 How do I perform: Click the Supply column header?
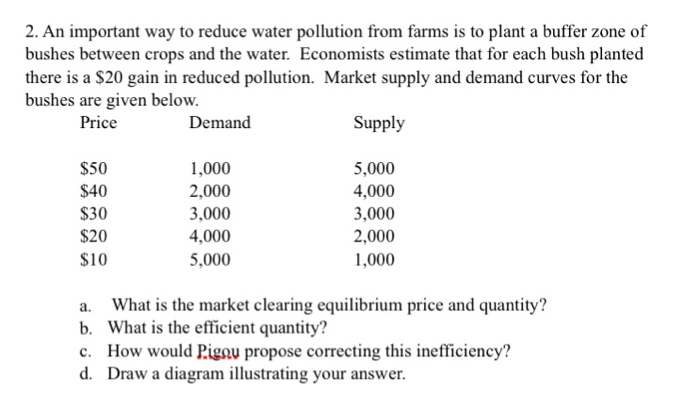379,123
